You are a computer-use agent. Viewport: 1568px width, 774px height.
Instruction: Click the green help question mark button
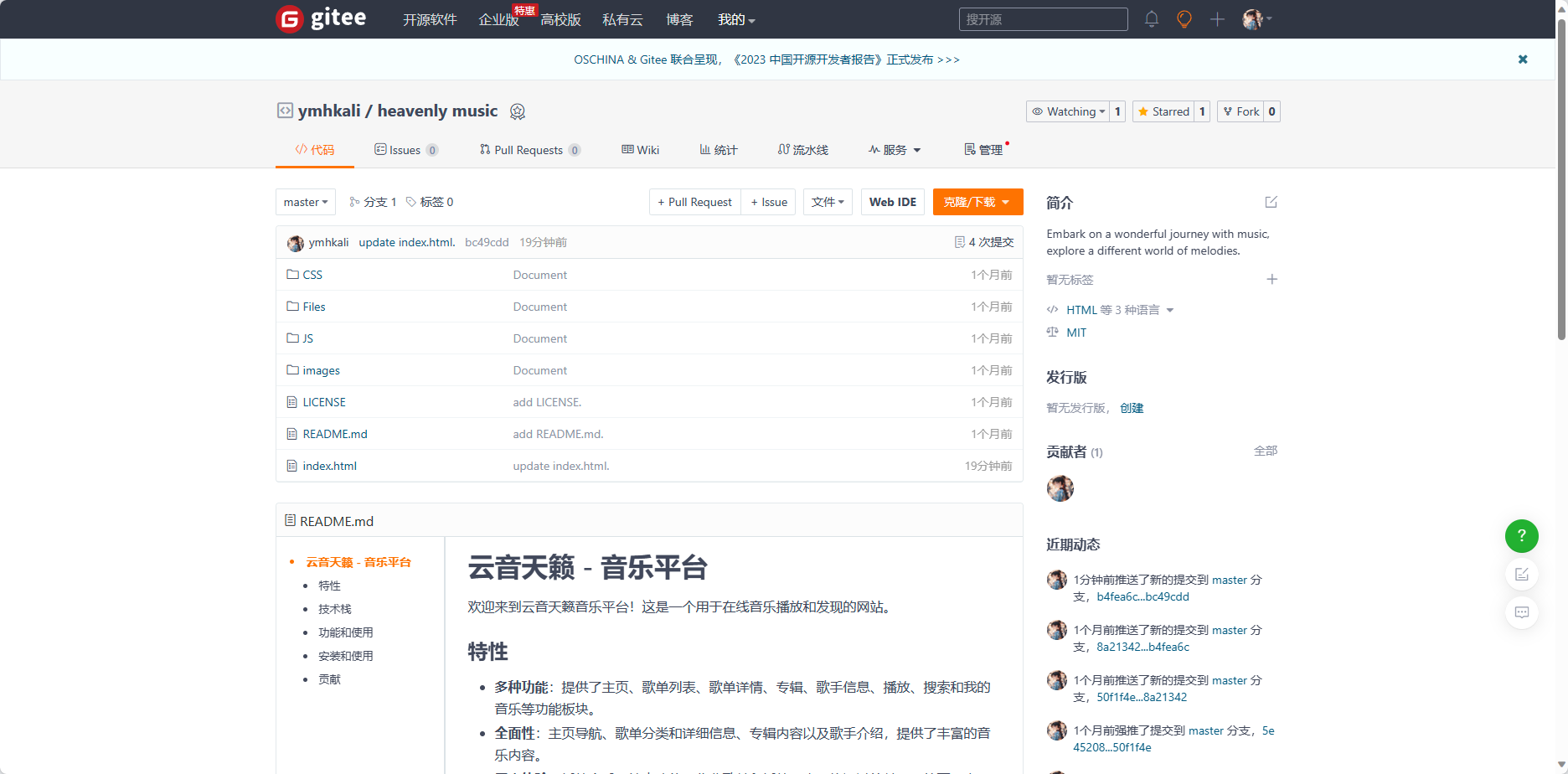tap(1522, 536)
